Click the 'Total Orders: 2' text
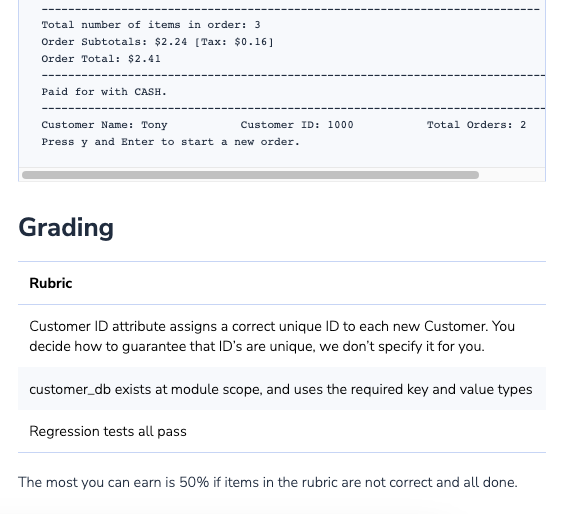566x514 pixels. pyautogui.click(x=476, y=125)
